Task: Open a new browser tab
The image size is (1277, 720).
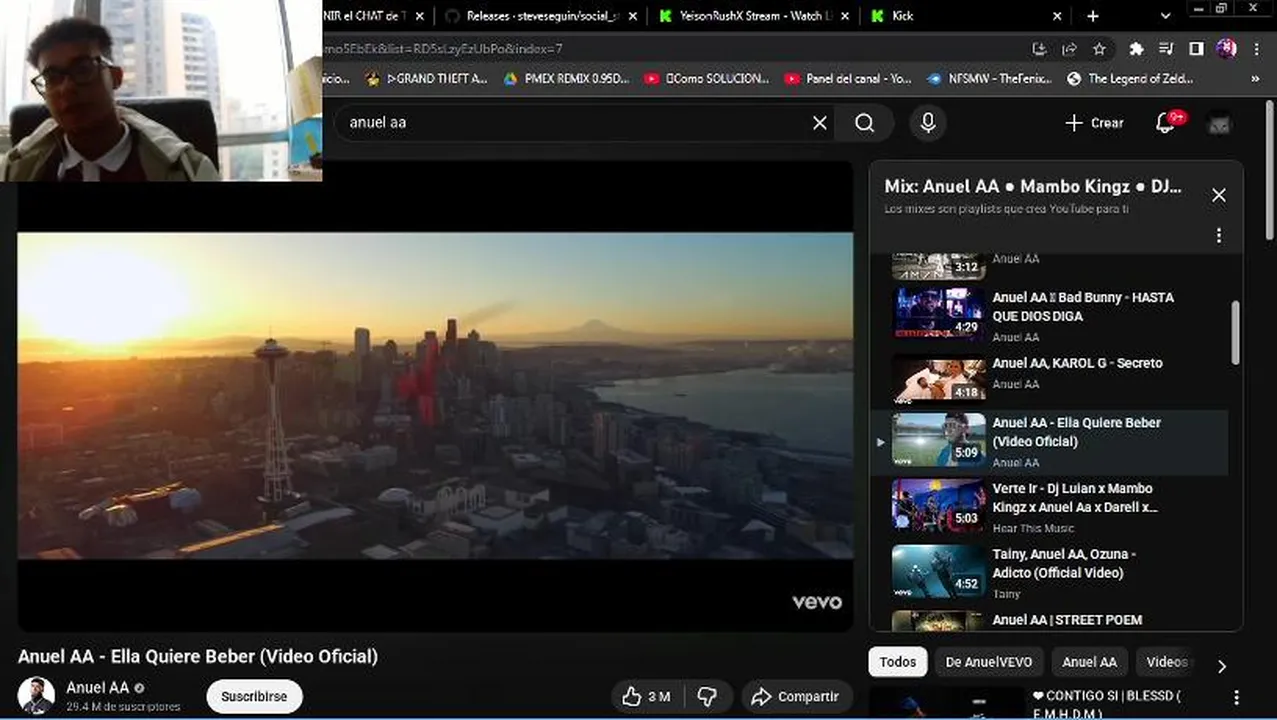Action: (x=1092, y=16)
